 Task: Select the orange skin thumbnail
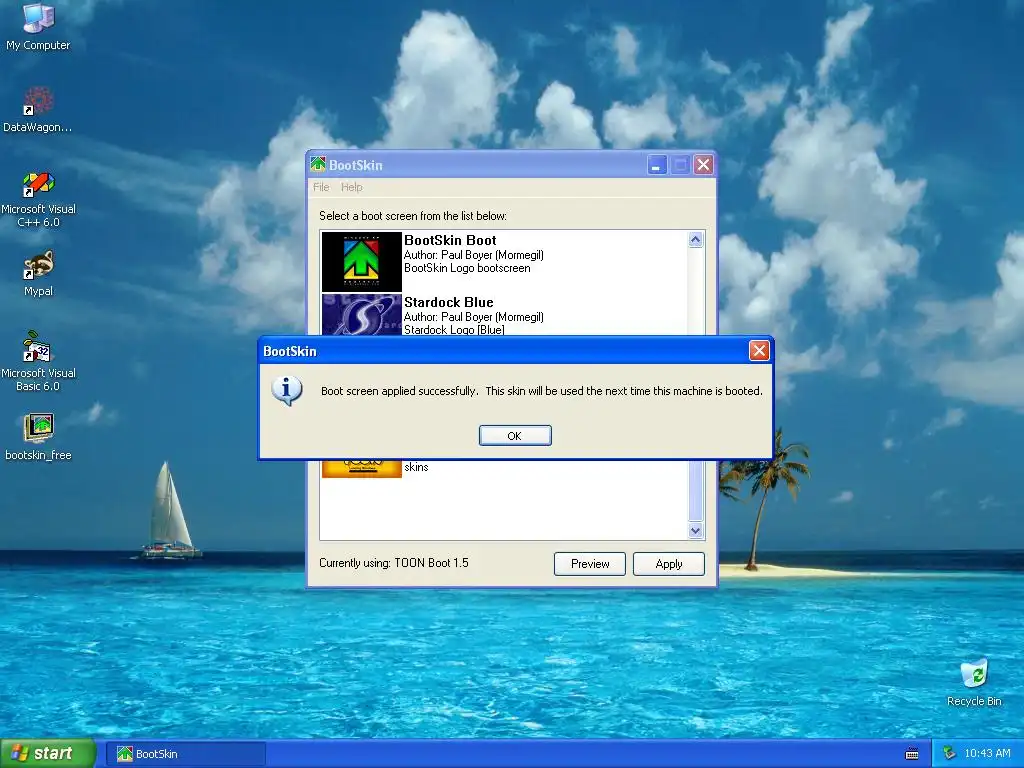coord(361,468)
